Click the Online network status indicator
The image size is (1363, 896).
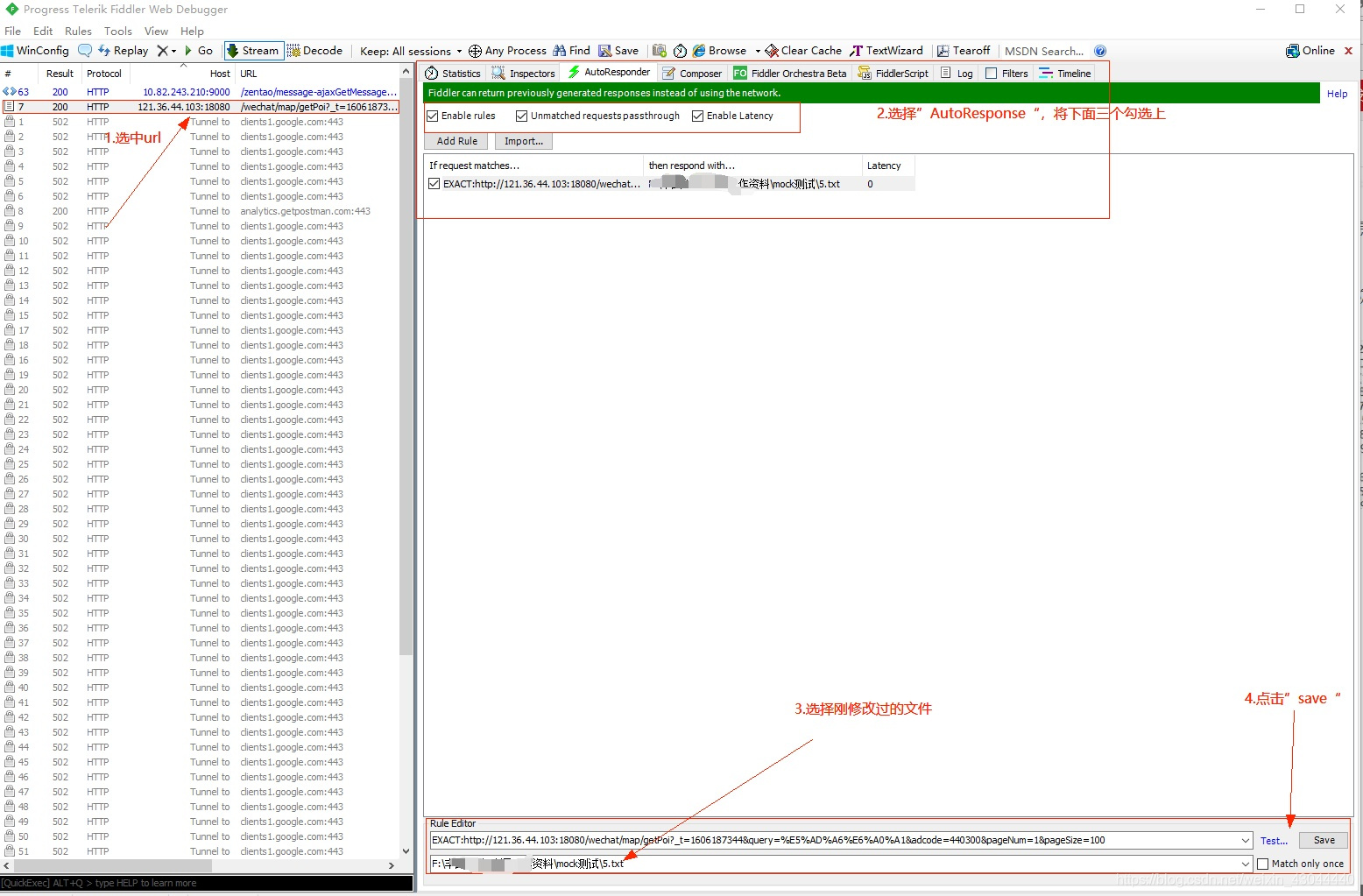point(1310,51)
